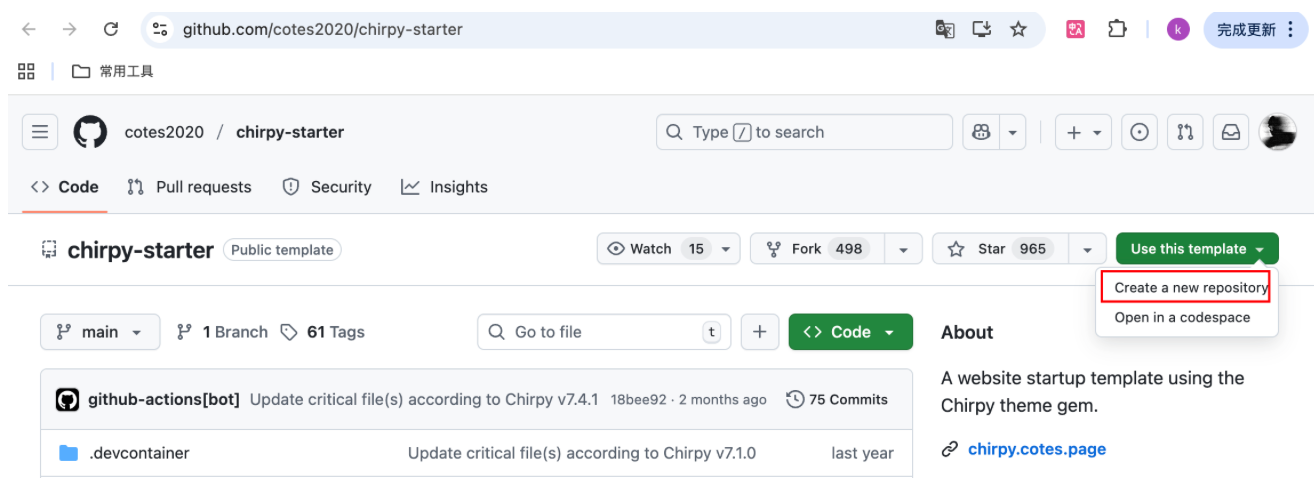Open the cotes2020 owner link

click(x=164, y=132)
